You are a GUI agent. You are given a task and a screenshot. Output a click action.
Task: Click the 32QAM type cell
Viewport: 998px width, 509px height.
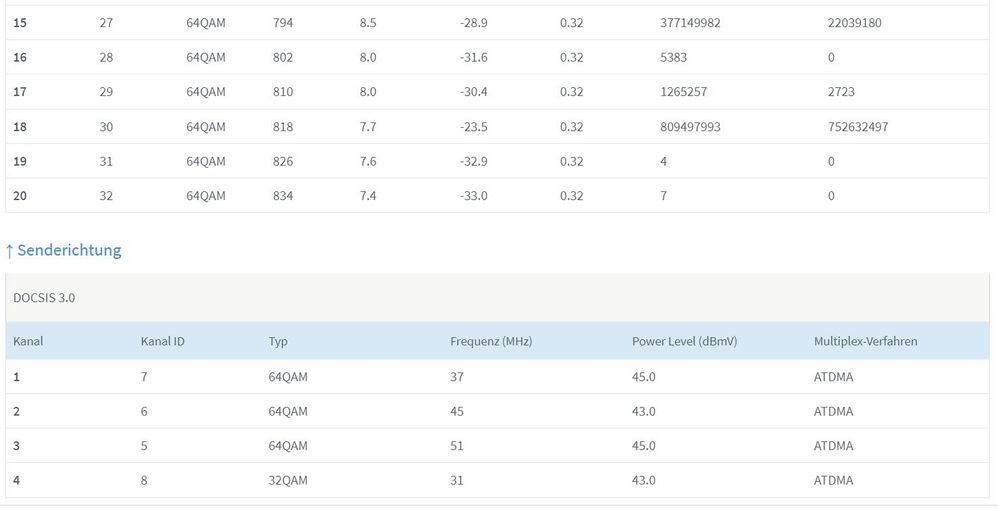288,480
